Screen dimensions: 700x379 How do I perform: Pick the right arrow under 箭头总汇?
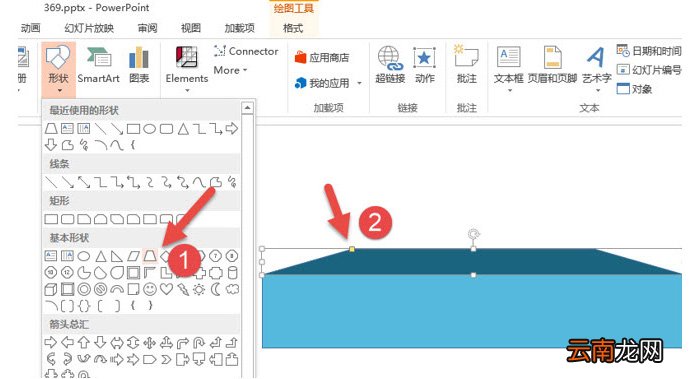pyautogui.click(x=51, y=342)
